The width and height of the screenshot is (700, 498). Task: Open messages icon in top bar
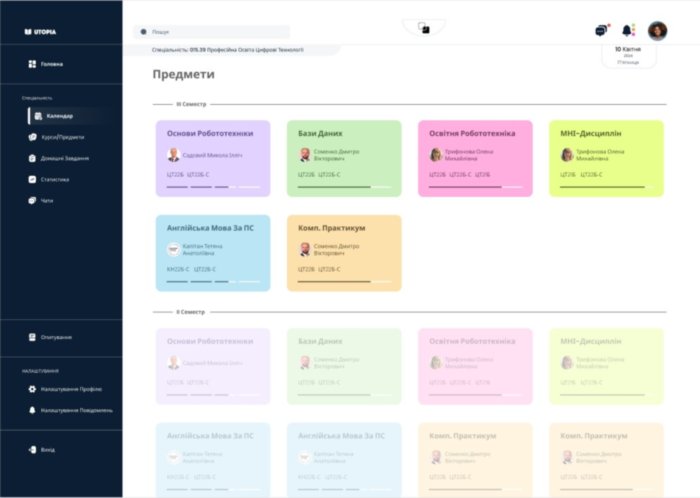coord(601,30)
